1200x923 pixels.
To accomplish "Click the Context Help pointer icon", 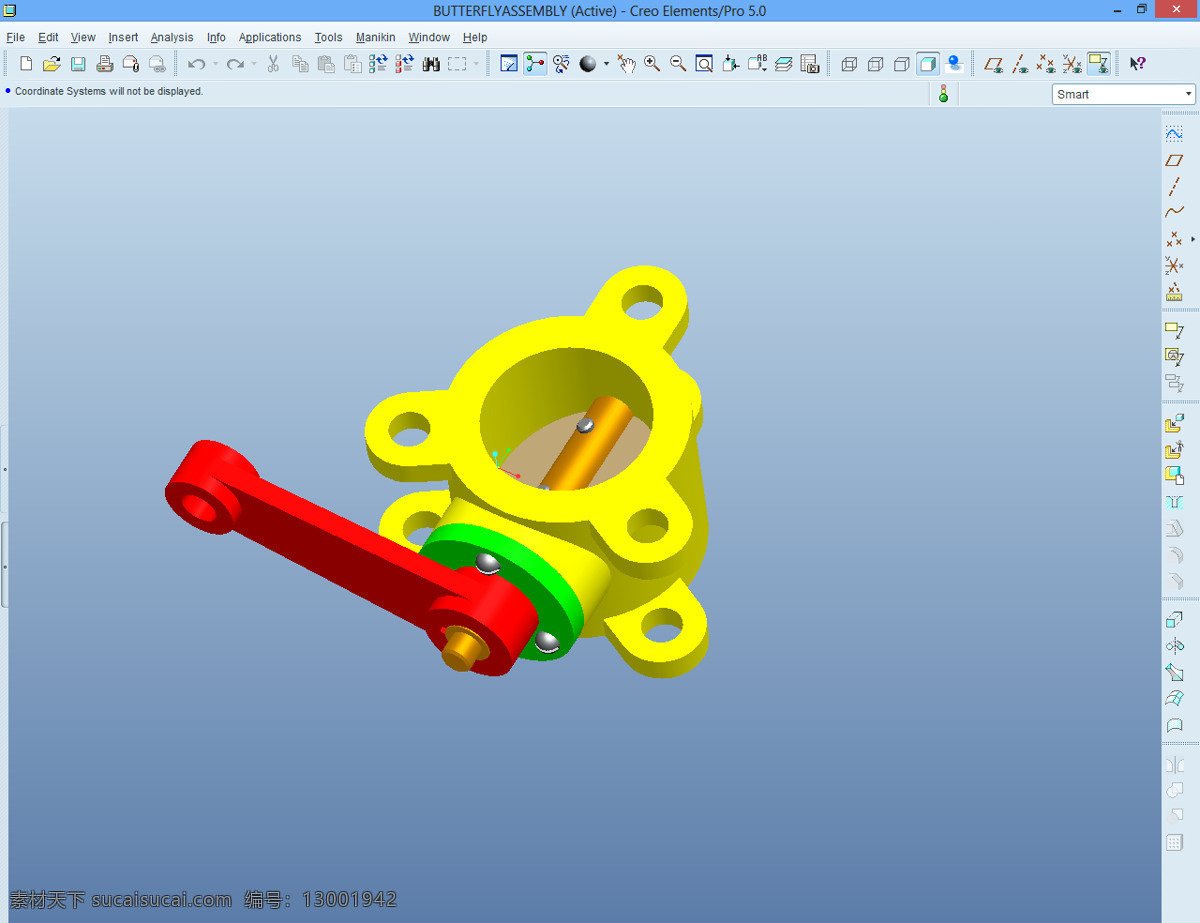I will tap(1137, 64).
